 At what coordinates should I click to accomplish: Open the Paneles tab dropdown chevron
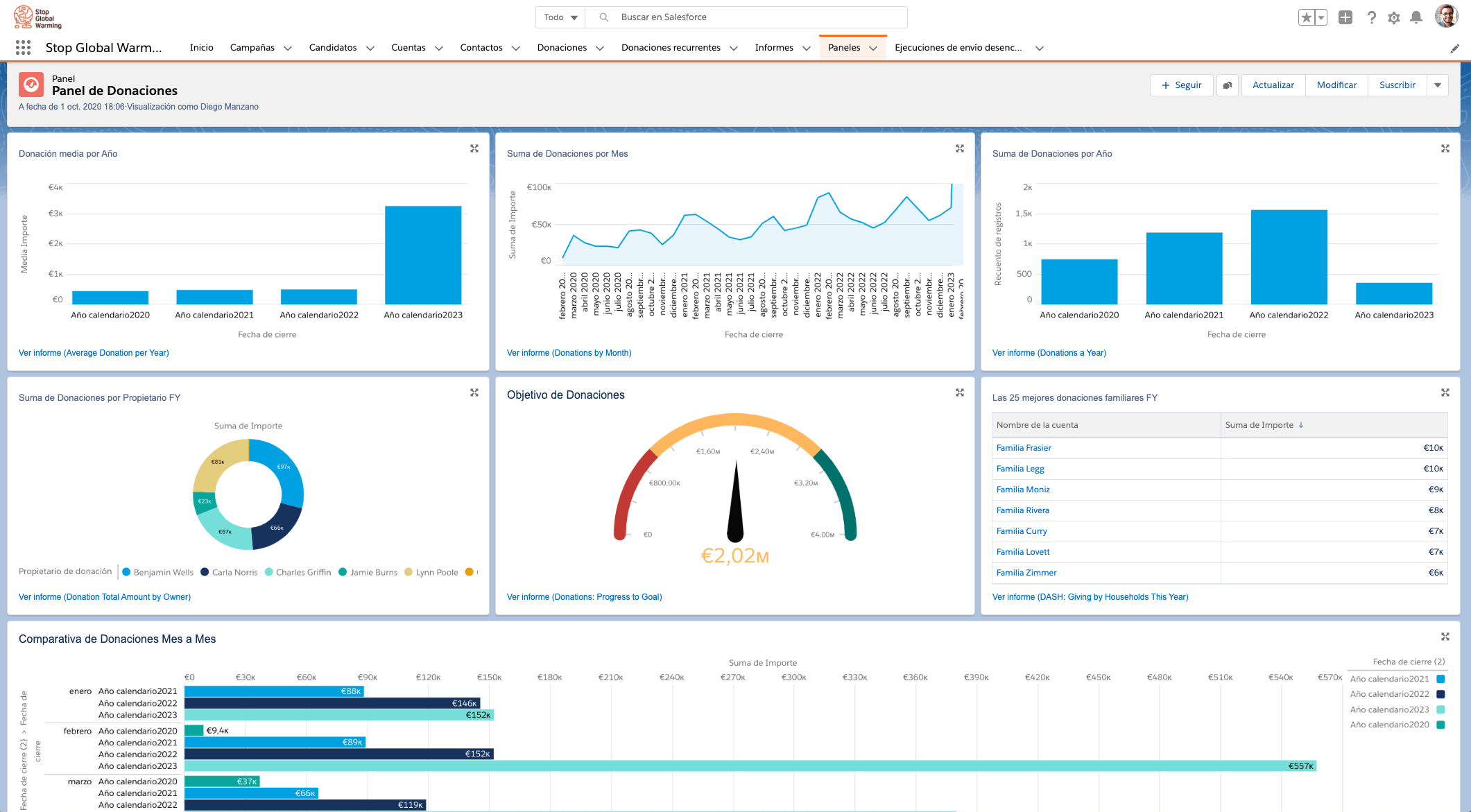pos(873,48)
